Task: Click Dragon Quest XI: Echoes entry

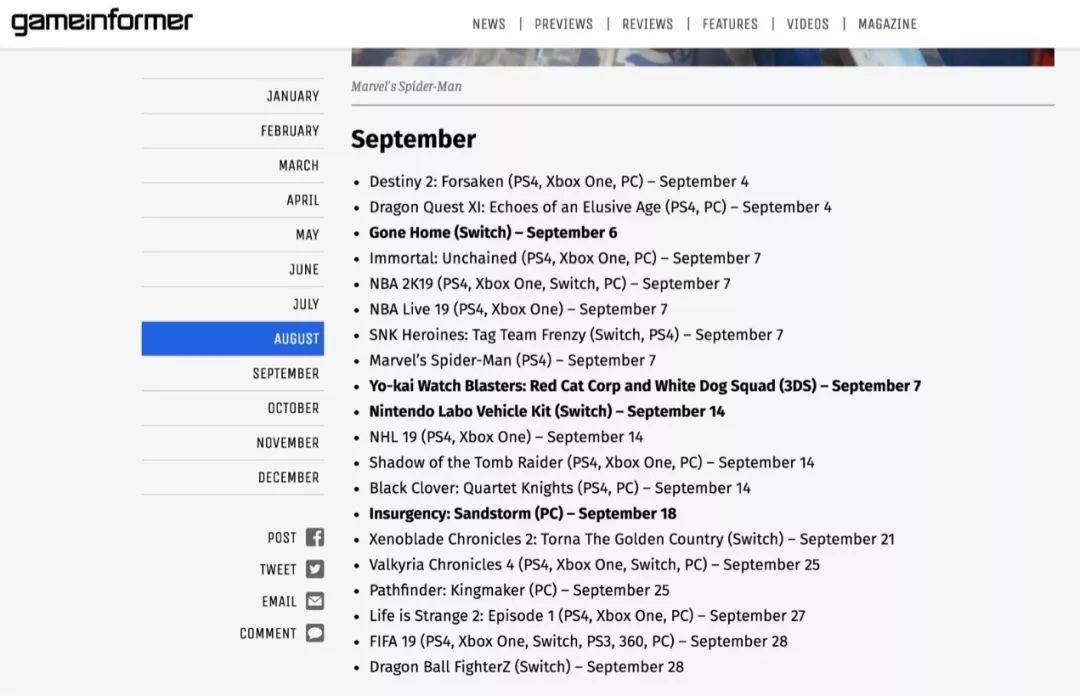Action: 600,207
